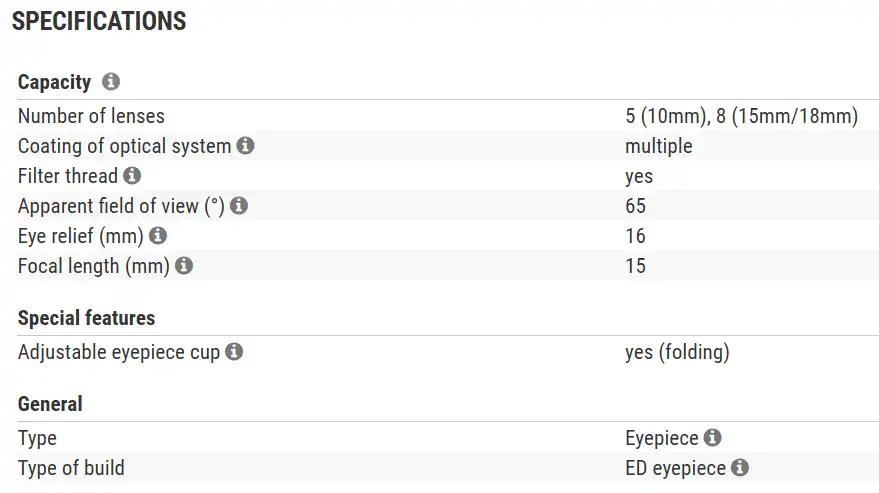The height and width of the screenshot is (493, 879).
Task: Click info icon next to ED eyepiece
Action: pyautogui.click(x=740, y=468)
